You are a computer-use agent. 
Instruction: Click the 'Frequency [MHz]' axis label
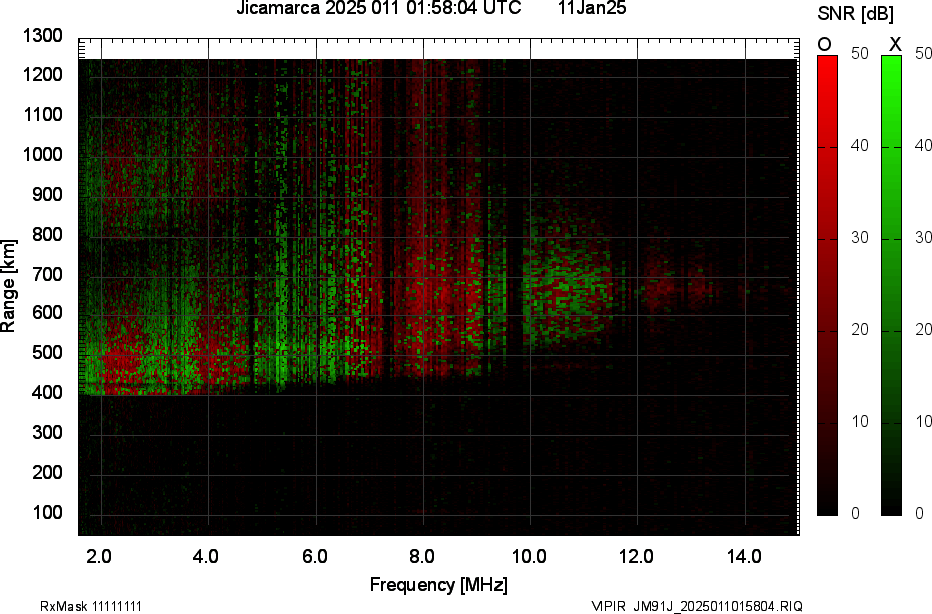[438, 585]
